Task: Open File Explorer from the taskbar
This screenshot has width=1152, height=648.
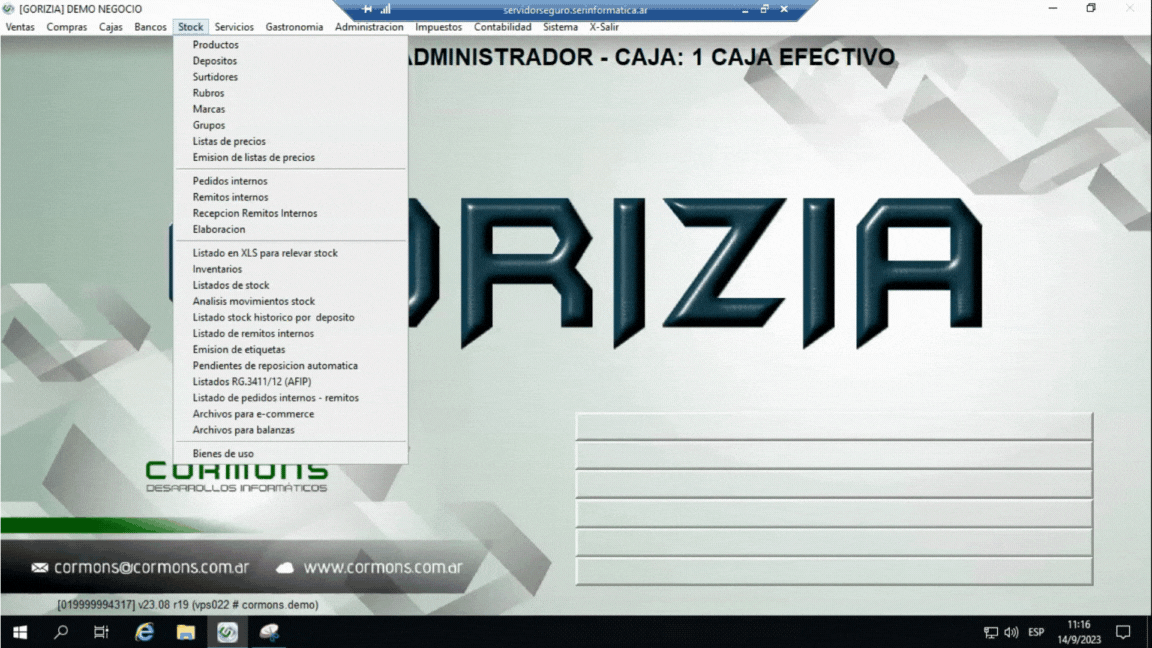Action: coord(186,632)
